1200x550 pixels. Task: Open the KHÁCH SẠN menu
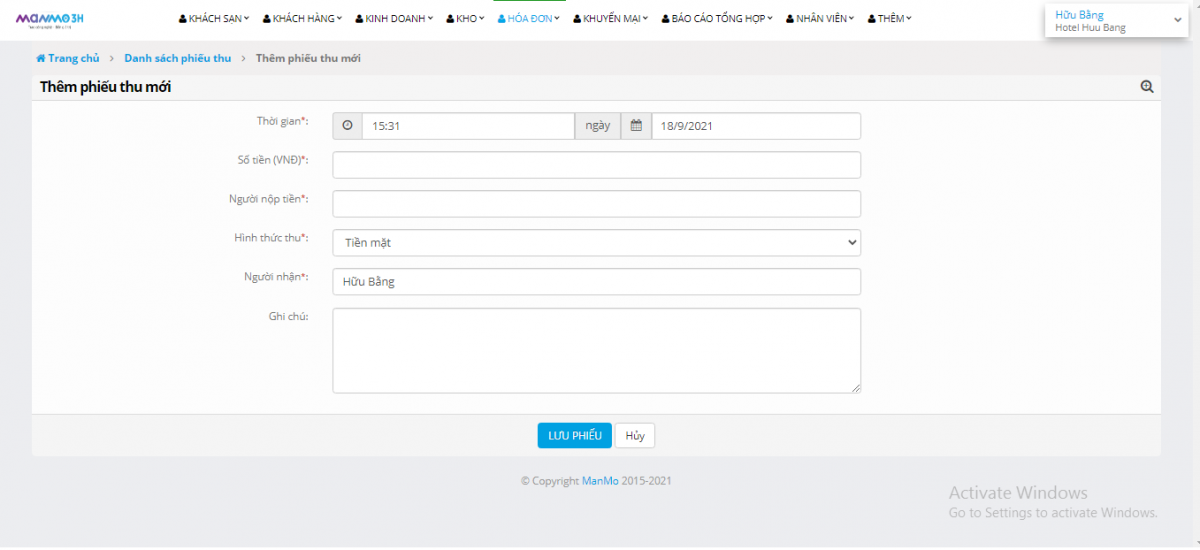tap(214, 19)
